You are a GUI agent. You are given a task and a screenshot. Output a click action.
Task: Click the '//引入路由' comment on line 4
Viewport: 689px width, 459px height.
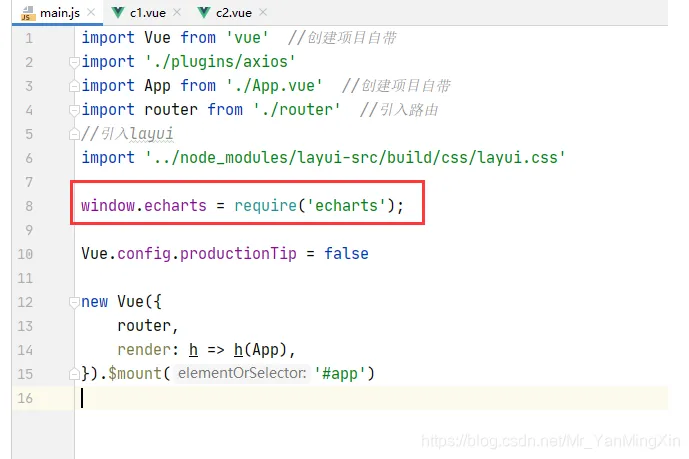click(399, 110)
